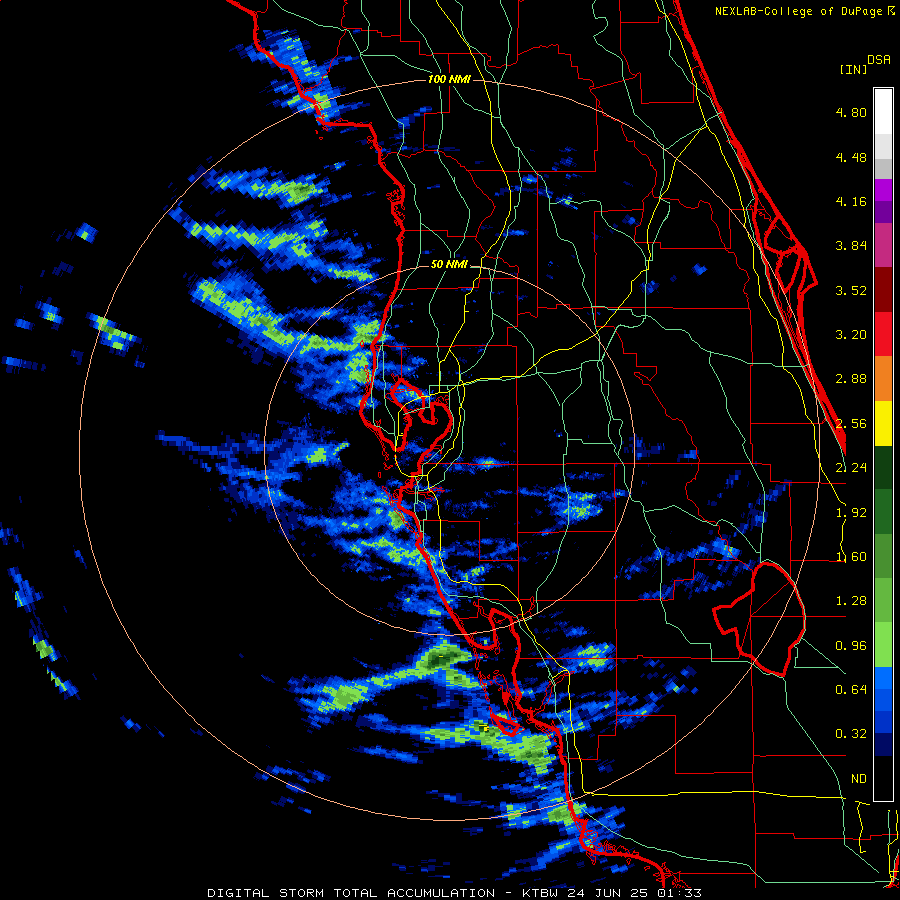Click the 4.16 legend value
Viewport: 900px width, 900px height.
(851, 201)
